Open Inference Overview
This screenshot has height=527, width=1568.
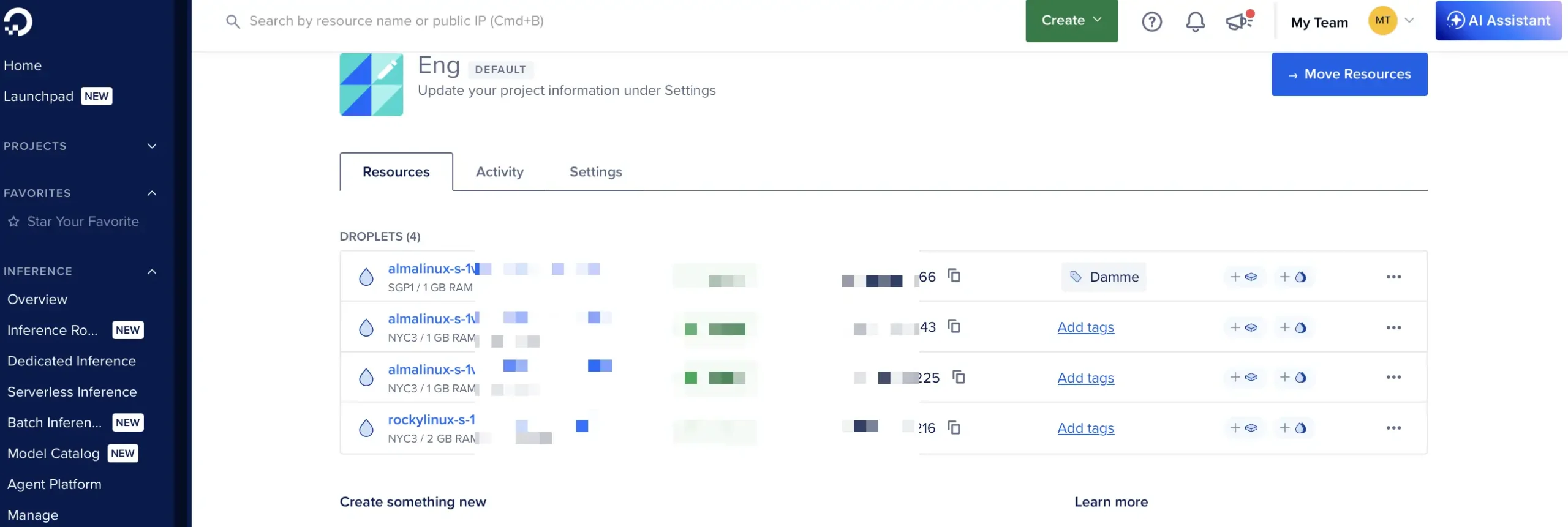pos(37,299)
